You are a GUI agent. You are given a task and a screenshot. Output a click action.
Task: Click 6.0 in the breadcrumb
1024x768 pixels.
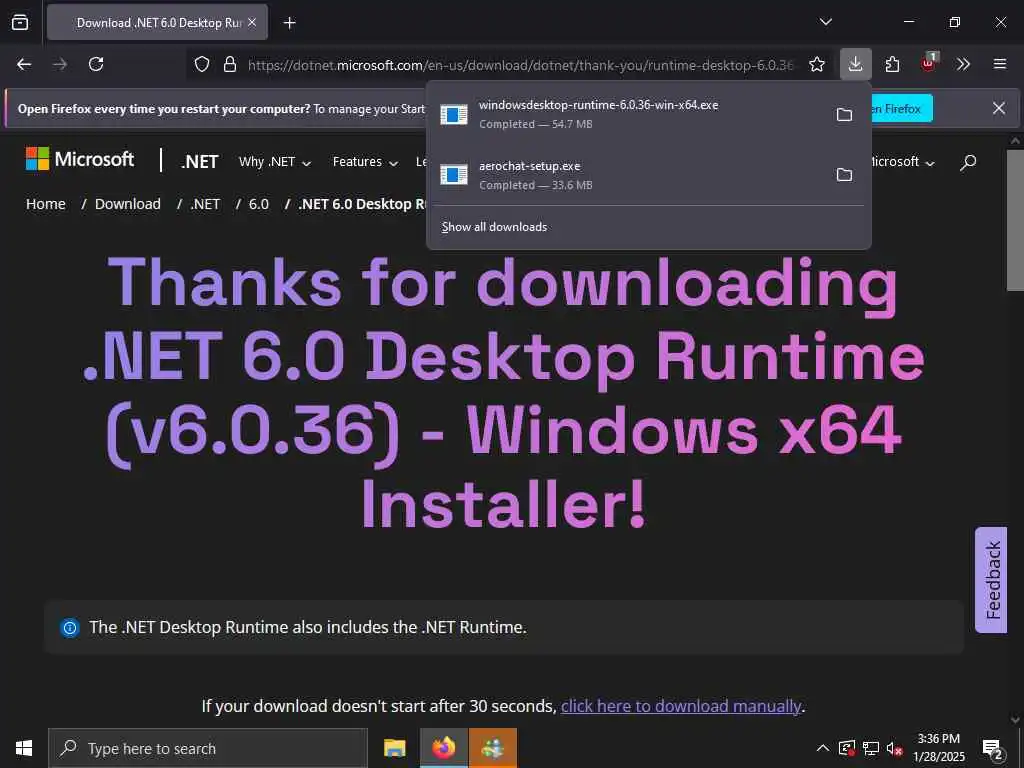[259, 204]
